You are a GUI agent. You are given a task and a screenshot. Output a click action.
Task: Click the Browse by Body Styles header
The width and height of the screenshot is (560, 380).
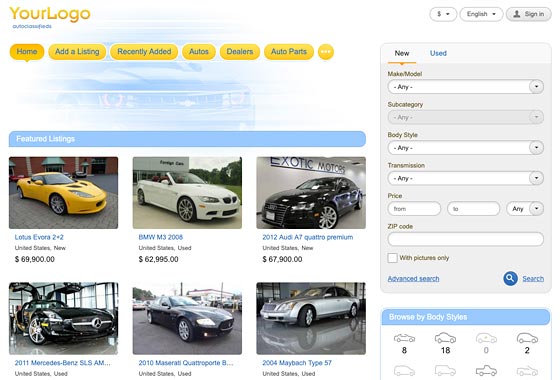point(466,317)
